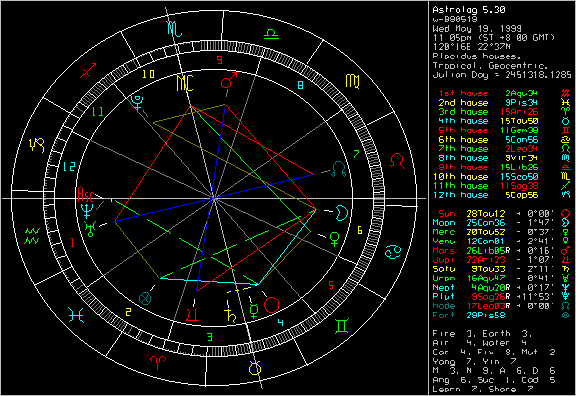The height and width of the screenshot is (396, 576).
Task: Click house number 5 in the chart wheel
Action: [x=331, y=285]
